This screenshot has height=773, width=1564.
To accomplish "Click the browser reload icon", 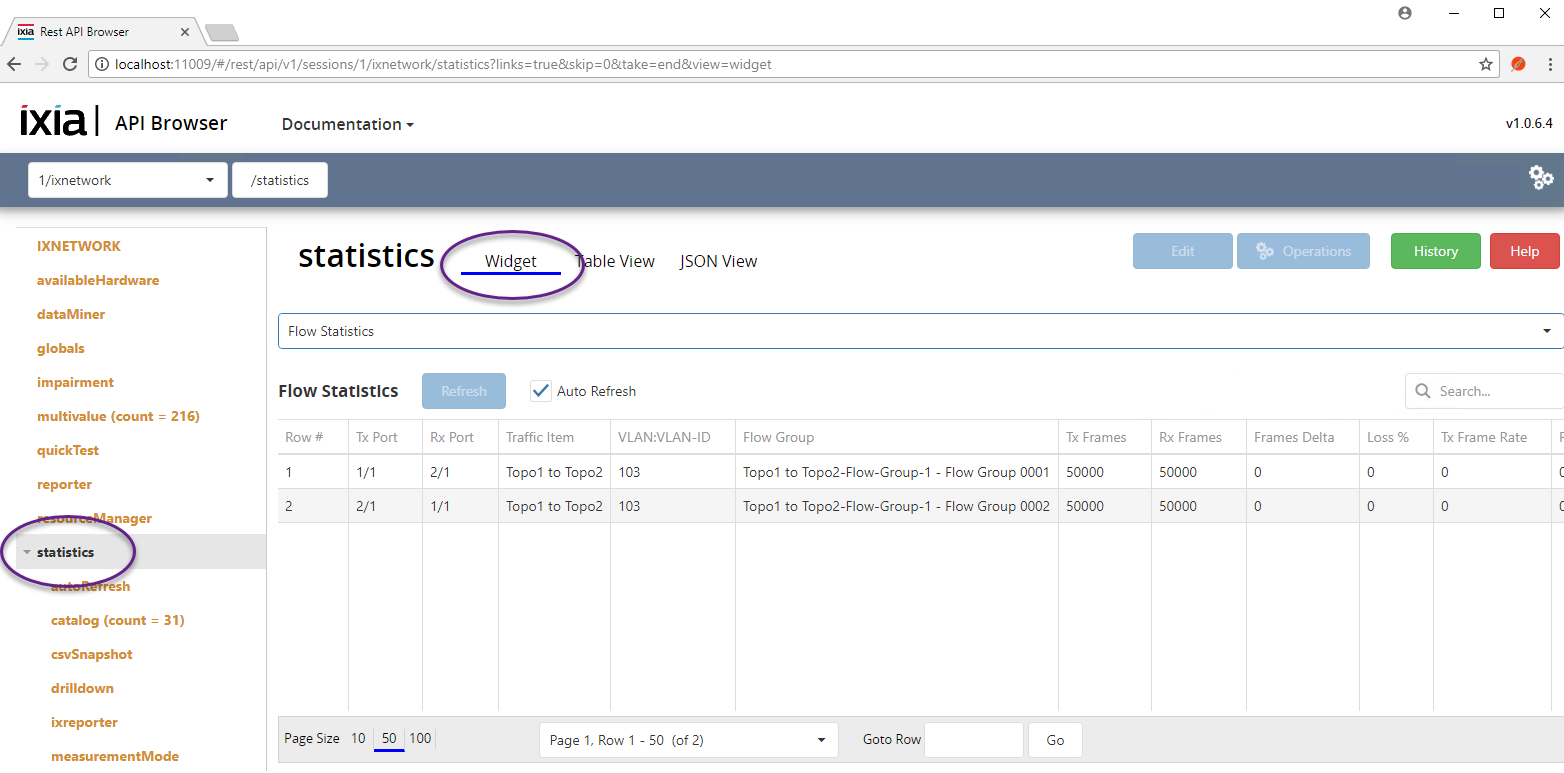I will [x=70, y=64].
